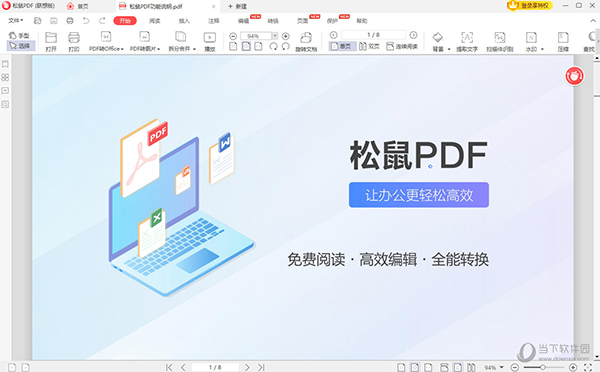Click the Redo arrow icon
The image size is (600, 372).
102,21
